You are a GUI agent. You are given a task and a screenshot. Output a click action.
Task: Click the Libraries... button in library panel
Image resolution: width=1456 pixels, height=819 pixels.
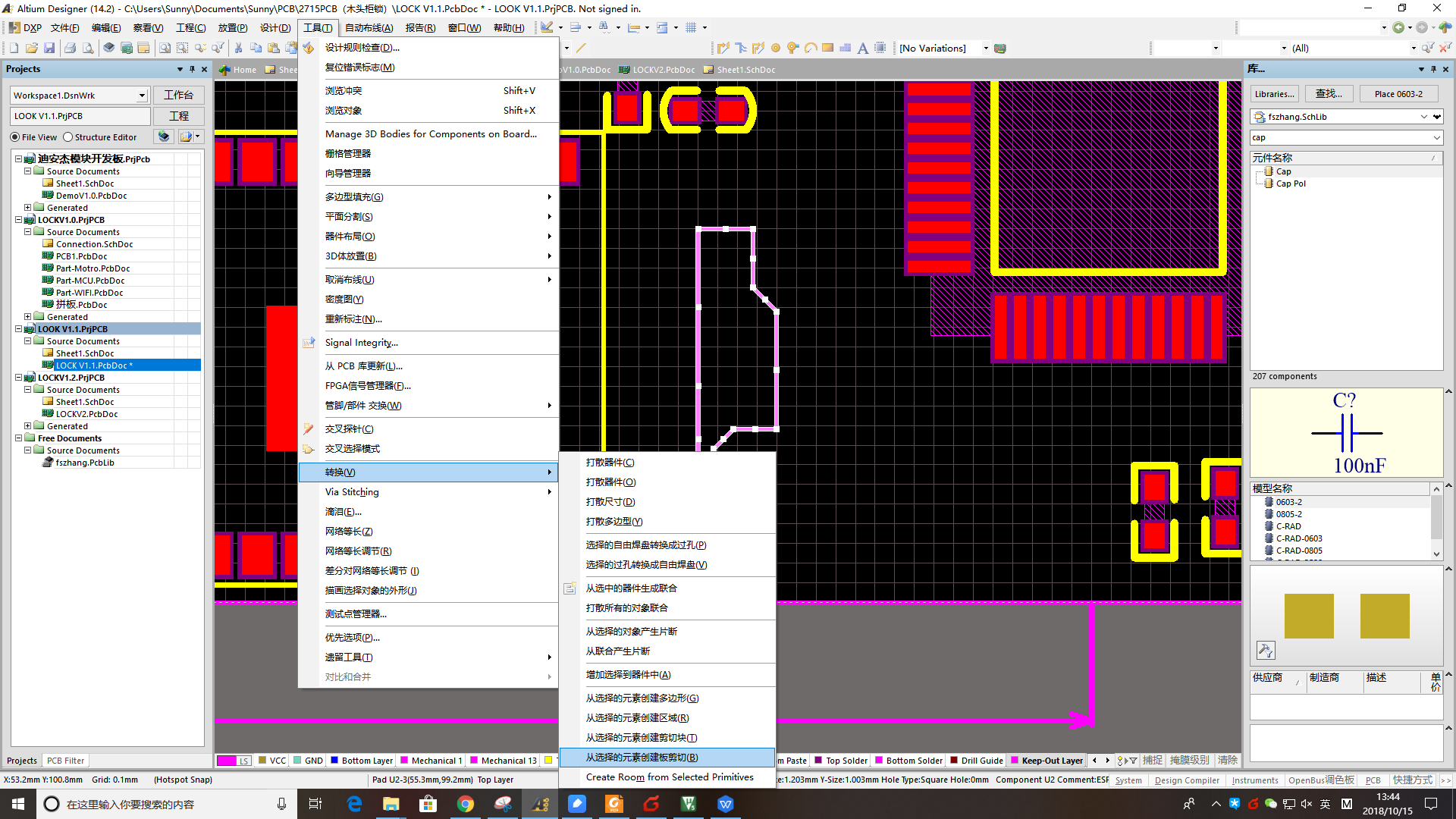pos(1274,93)
